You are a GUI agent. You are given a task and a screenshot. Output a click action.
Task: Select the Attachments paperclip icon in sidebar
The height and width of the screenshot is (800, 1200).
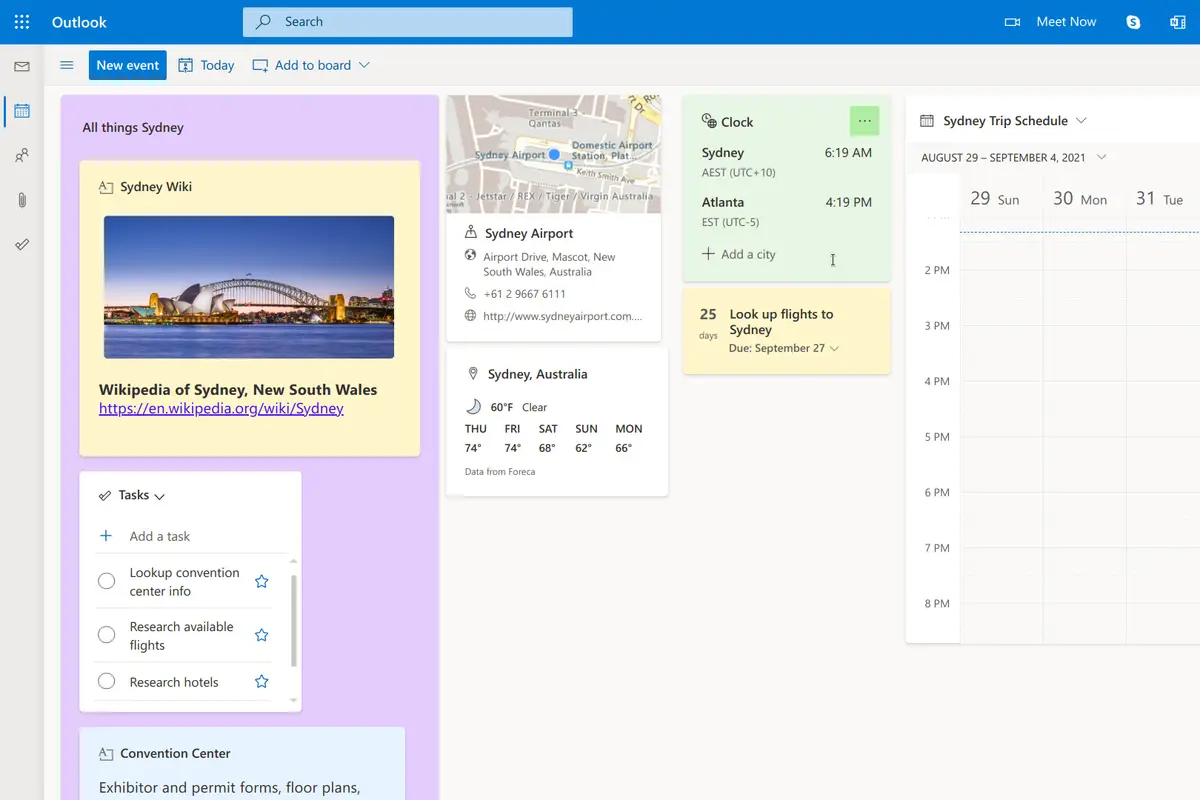22,199
